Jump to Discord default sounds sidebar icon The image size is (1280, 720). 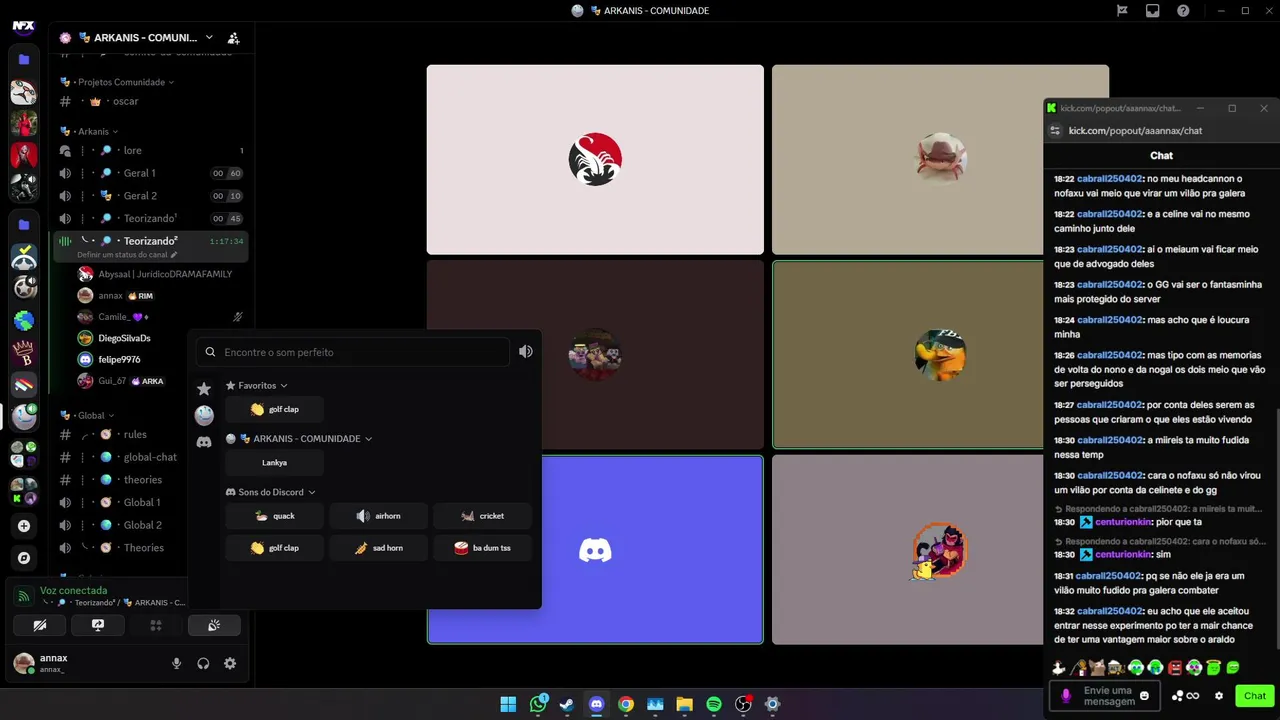[204, 442]
